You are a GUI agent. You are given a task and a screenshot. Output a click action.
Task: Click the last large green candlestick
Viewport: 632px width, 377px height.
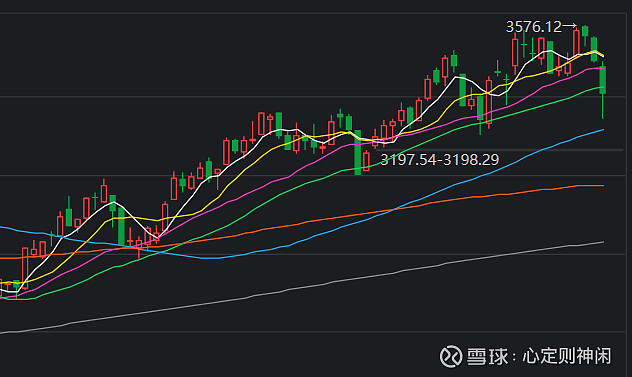(603, 80)
